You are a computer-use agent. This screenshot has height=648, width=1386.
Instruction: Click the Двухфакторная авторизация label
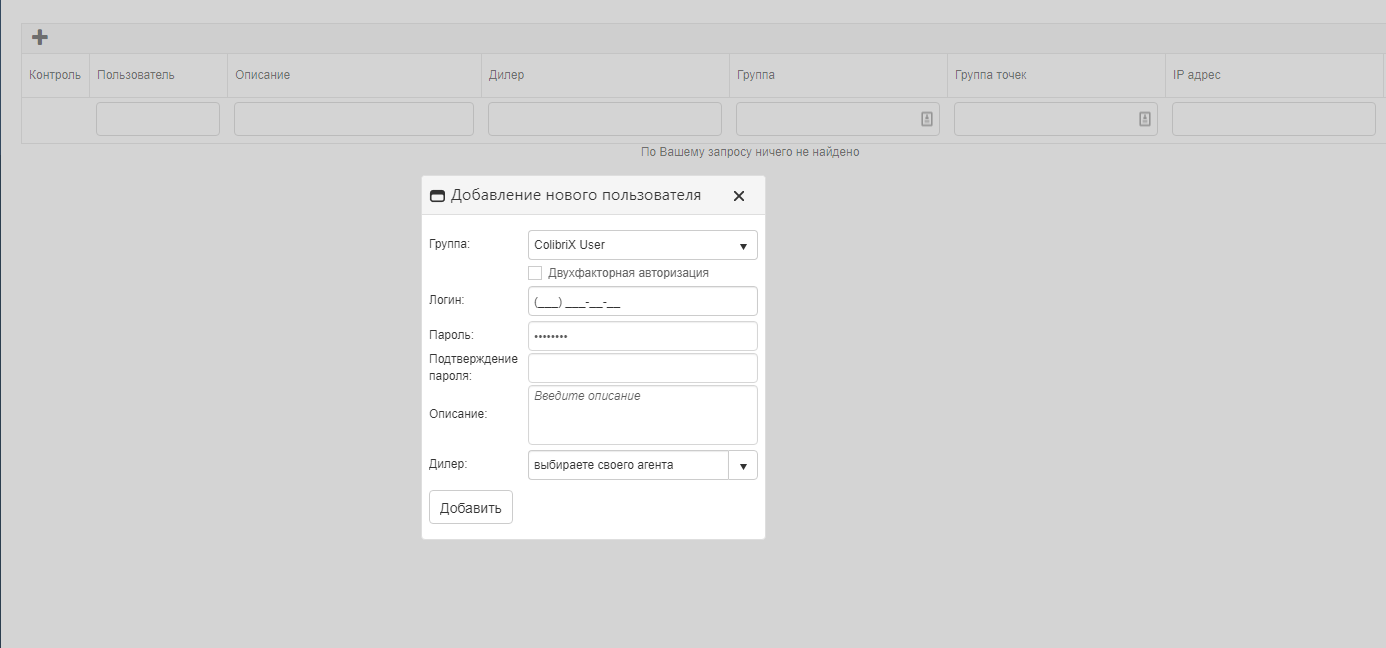[628, 273]
